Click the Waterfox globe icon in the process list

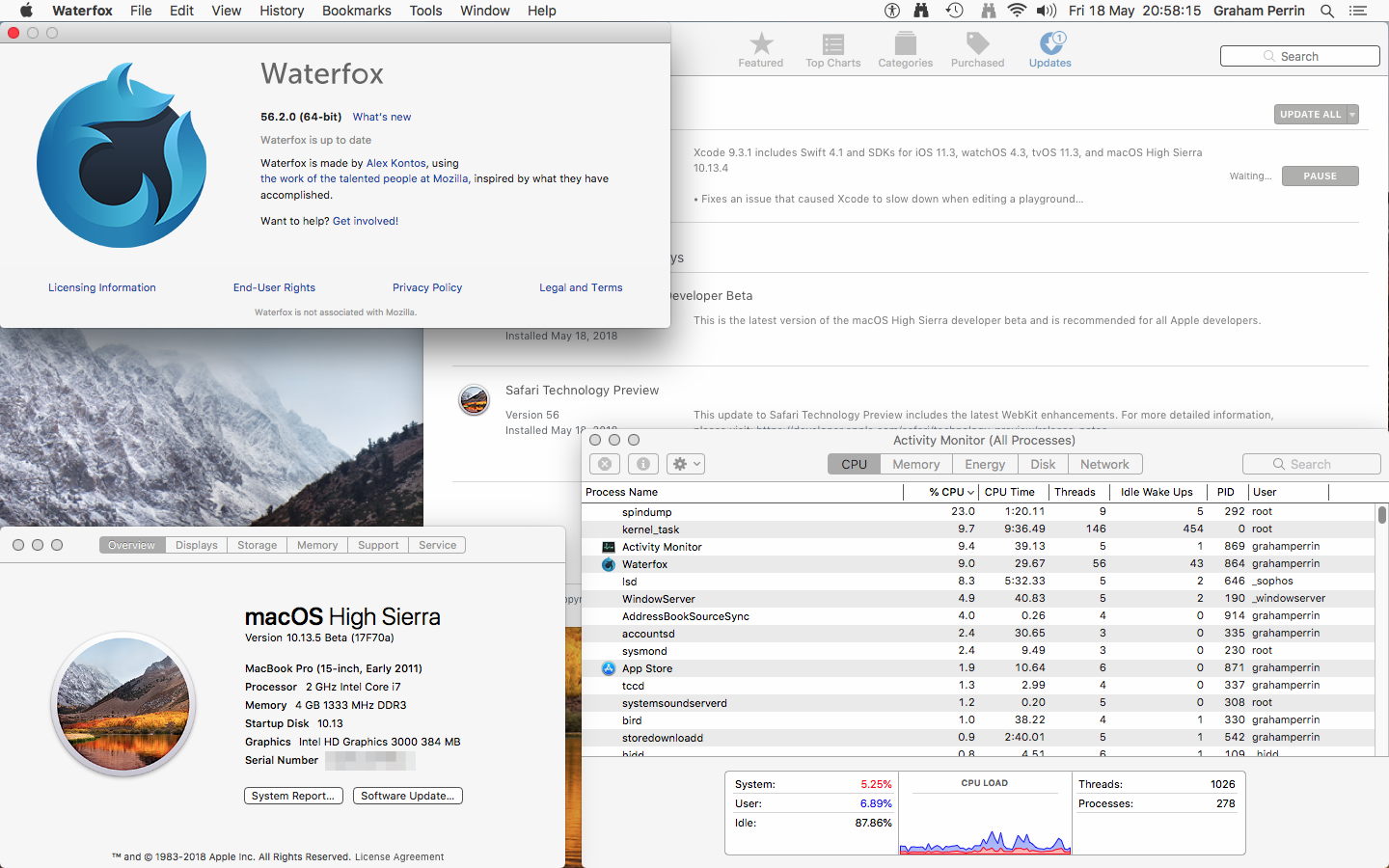tap(609, 563)
